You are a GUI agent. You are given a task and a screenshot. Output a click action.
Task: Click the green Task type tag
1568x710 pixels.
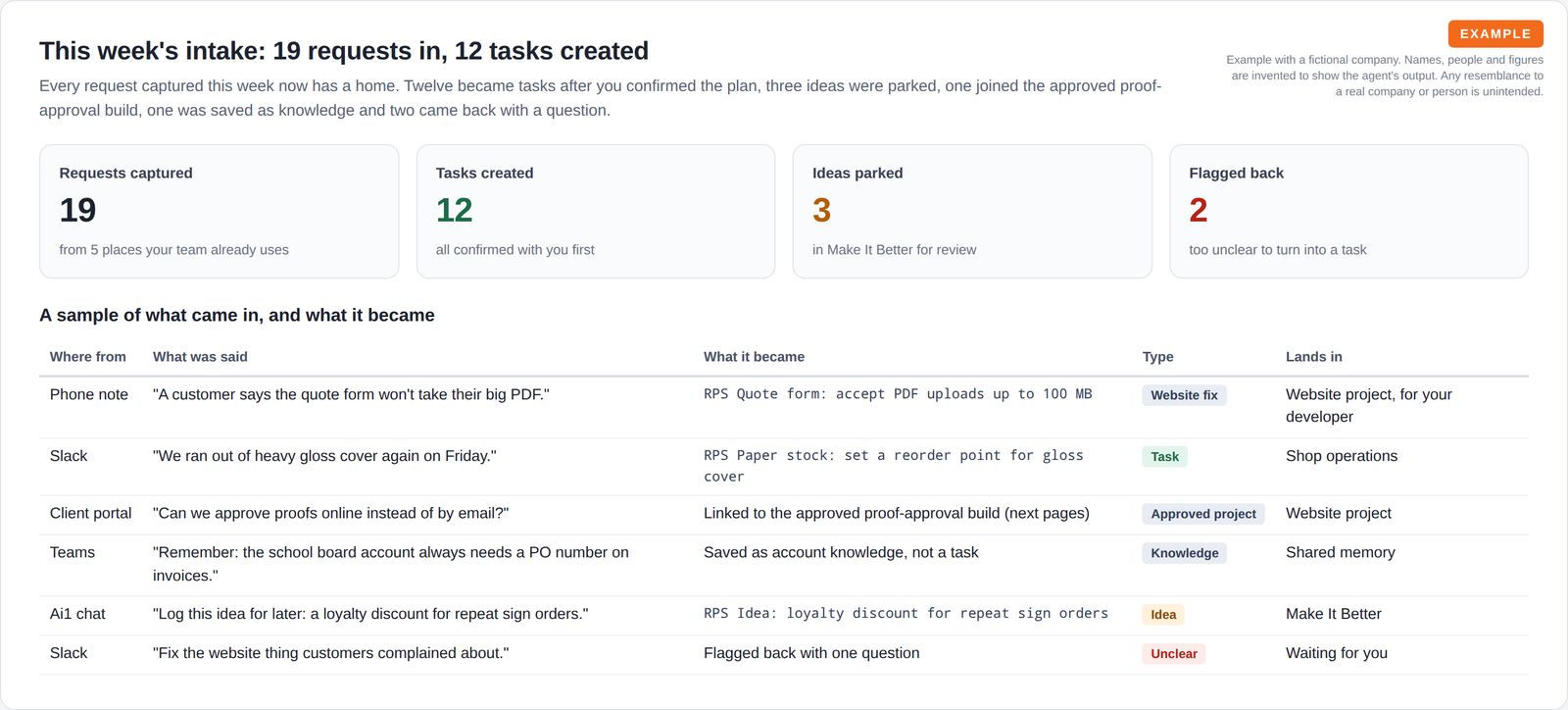click(1164, 457)
